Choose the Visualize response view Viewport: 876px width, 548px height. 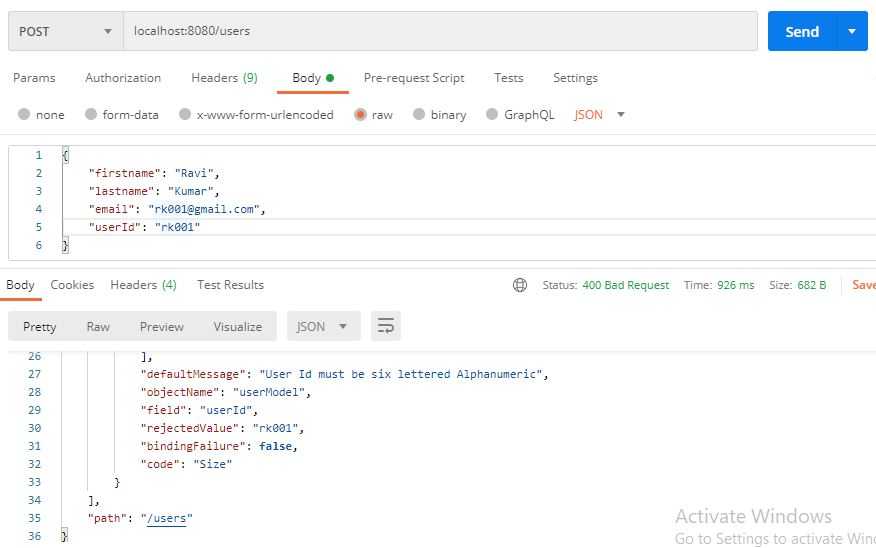pyautogui.click(x=237, y=326)
